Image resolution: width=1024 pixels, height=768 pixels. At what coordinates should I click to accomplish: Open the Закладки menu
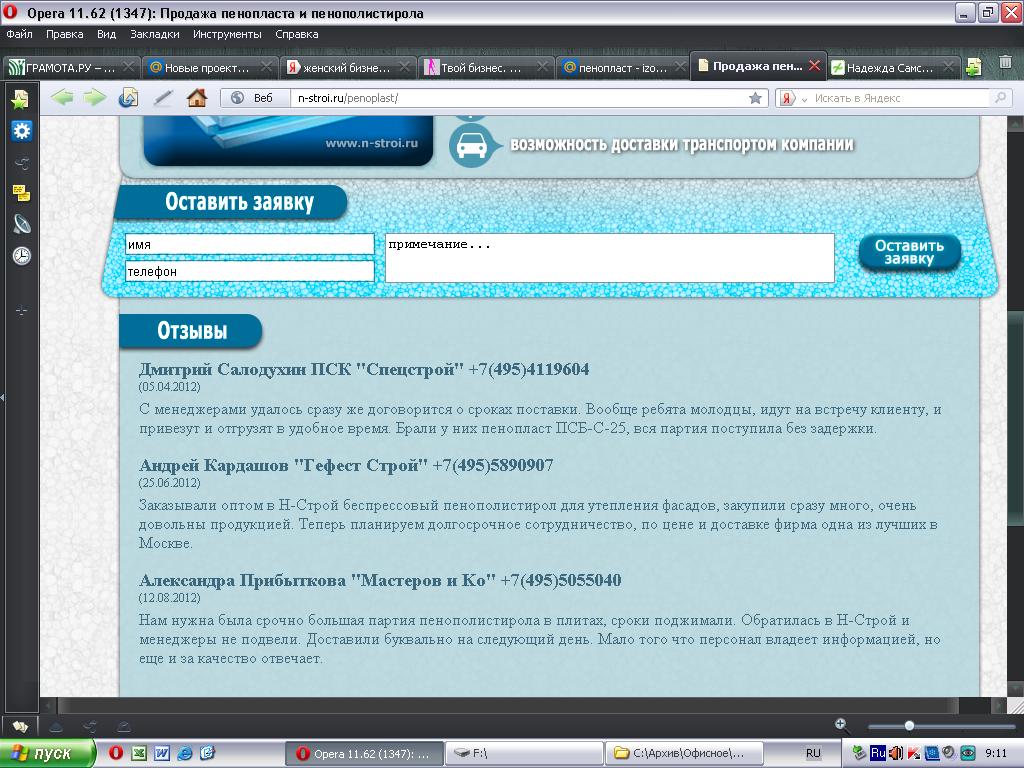click(x=155, y=34)
